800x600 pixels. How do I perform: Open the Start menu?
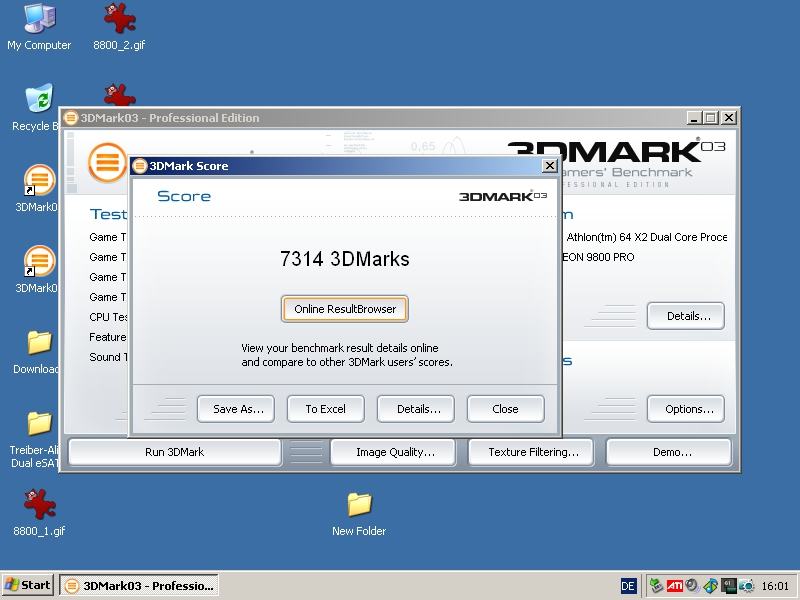(28, 585)
